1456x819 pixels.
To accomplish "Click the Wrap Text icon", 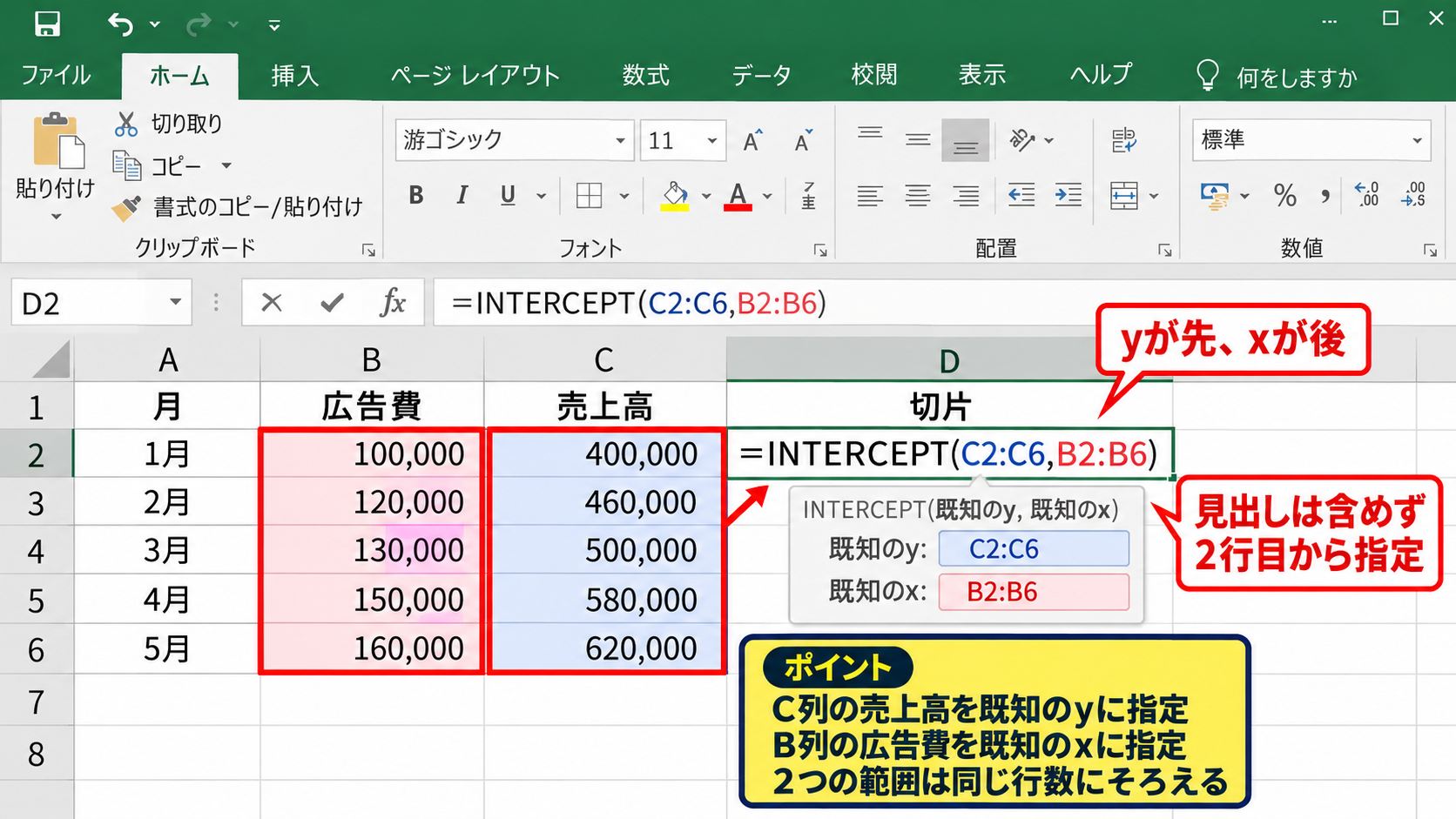I will tap(1124, 140).
